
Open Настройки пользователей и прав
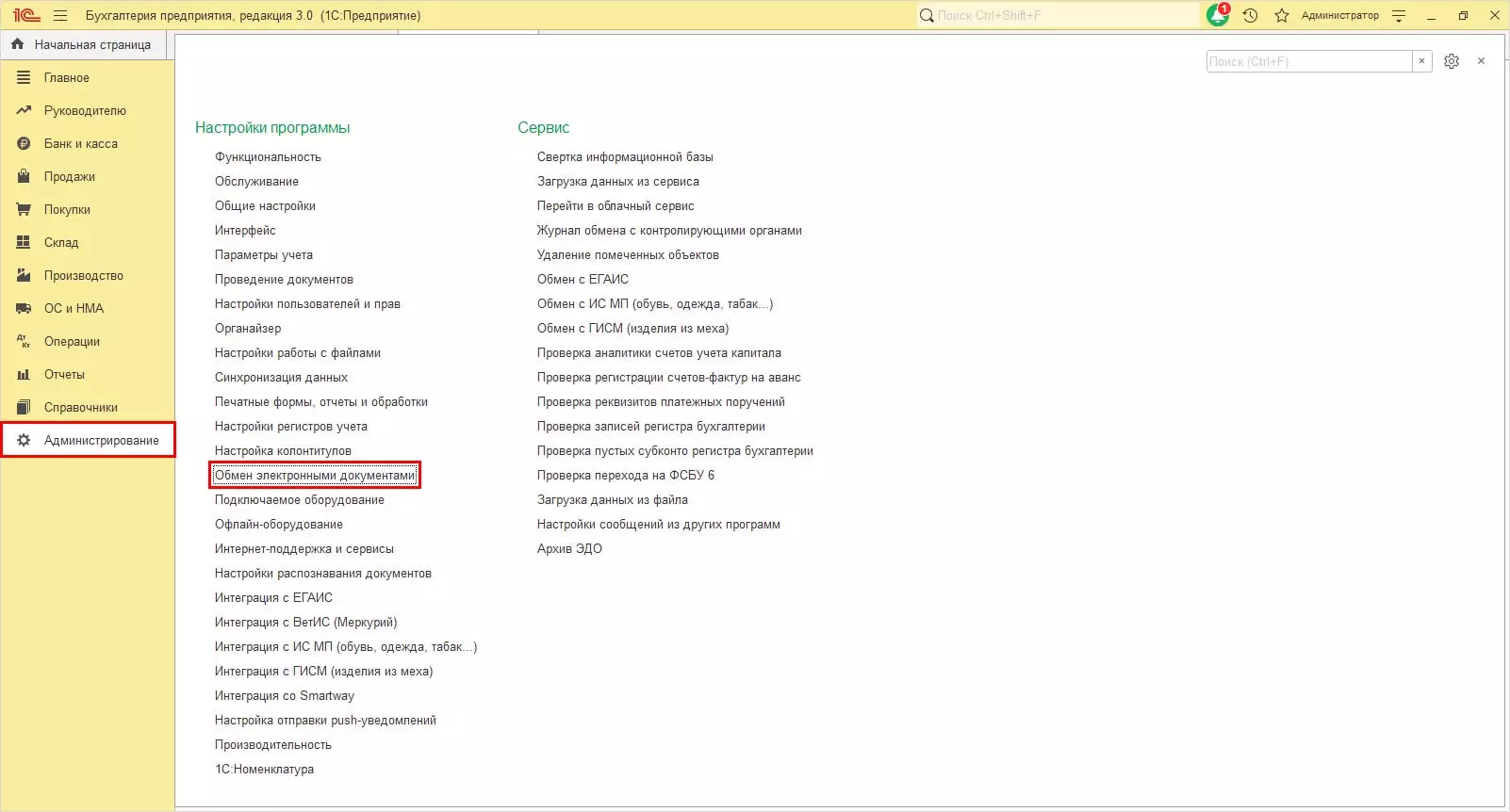click(x=307, y=303)
